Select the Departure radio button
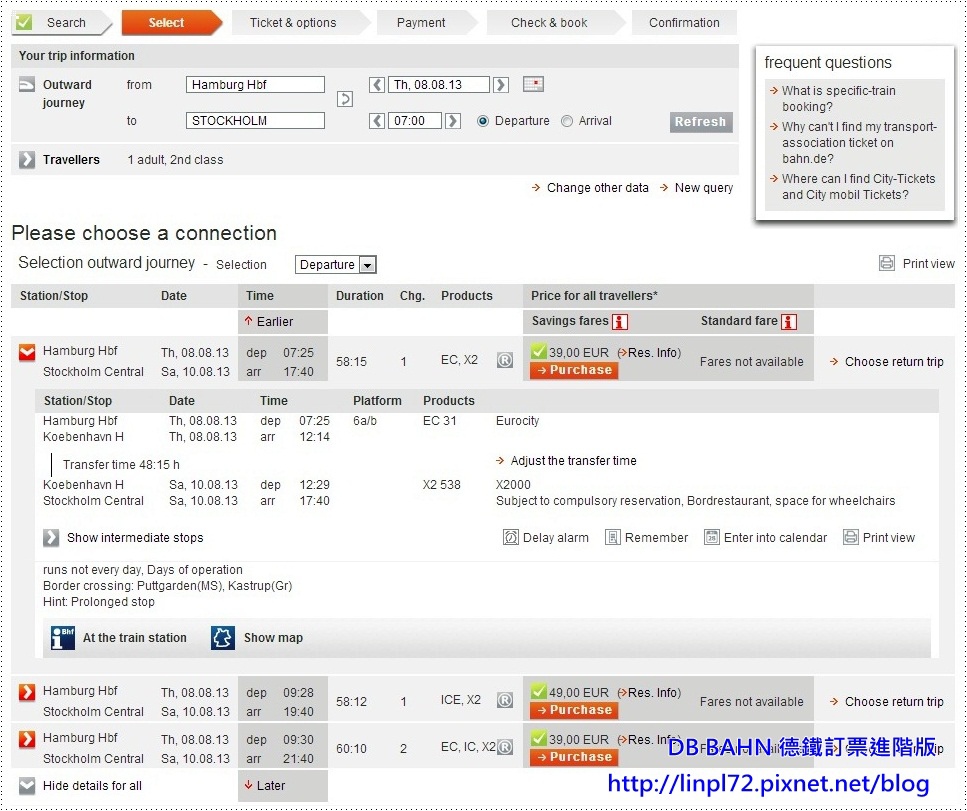The image size is (967, 811). (x=483, y=121)
